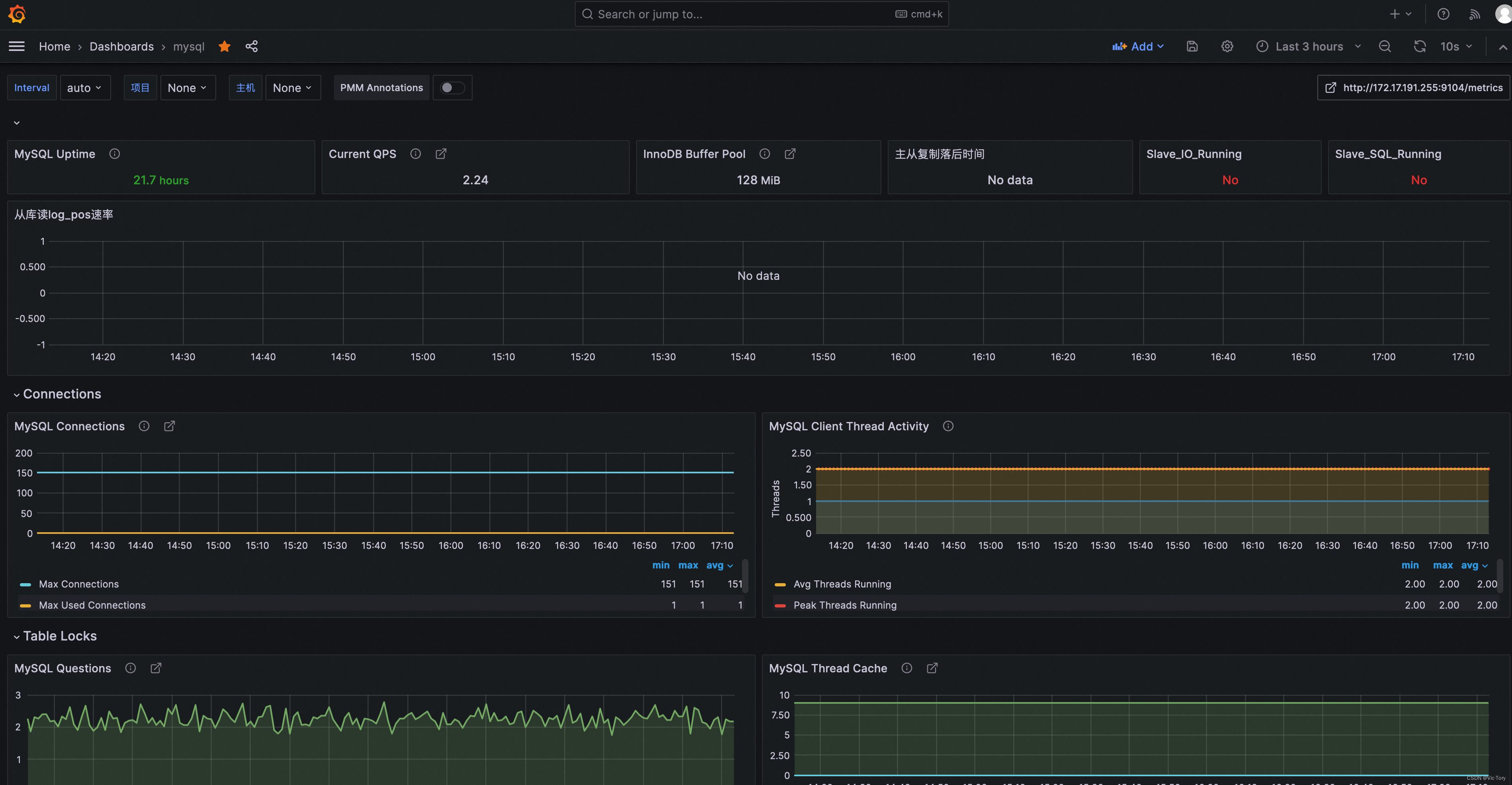Viewport: 1512px width, 785px height.
Task: Click the Grafana logo icon
Action: click(x=17, y=14)
